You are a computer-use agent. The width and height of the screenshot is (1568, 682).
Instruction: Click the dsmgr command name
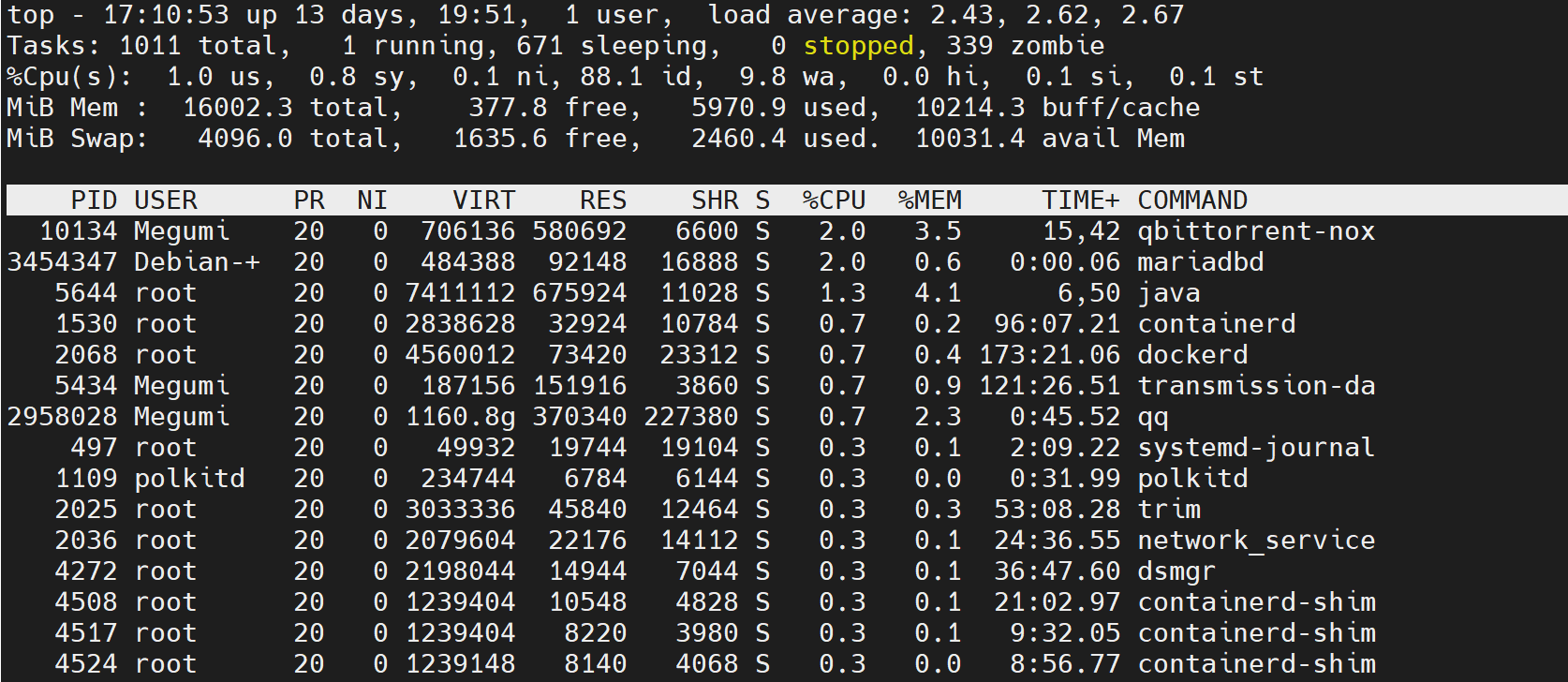[1176, 571]
